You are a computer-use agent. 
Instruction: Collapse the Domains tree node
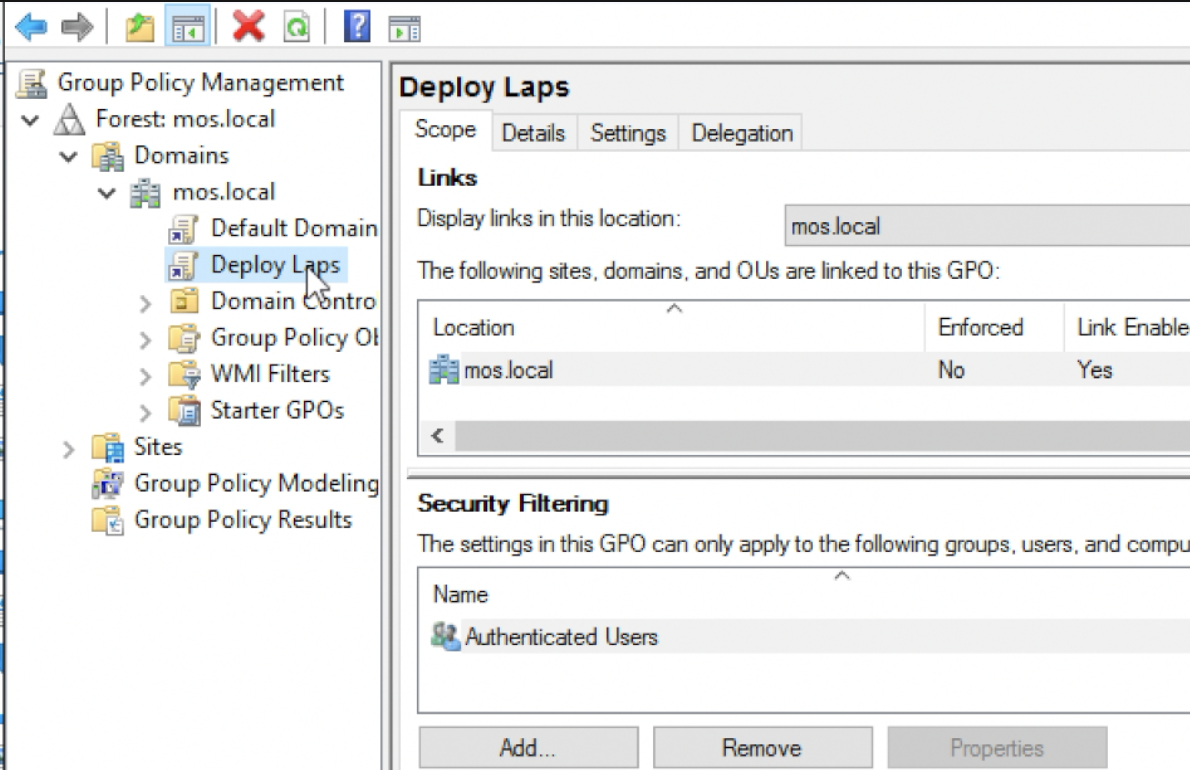[68, 157]
